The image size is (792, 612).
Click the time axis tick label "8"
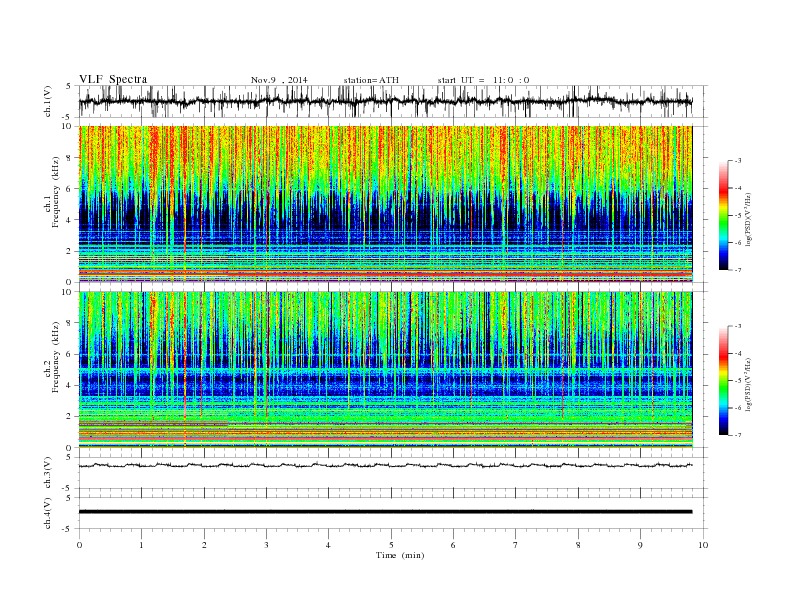tap(578, 545)
